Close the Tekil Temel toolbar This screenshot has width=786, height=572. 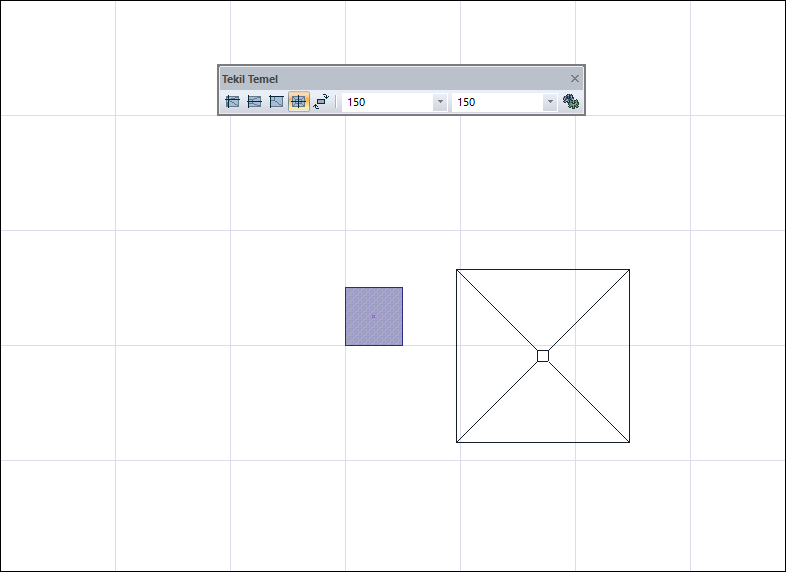coord(575,79)
